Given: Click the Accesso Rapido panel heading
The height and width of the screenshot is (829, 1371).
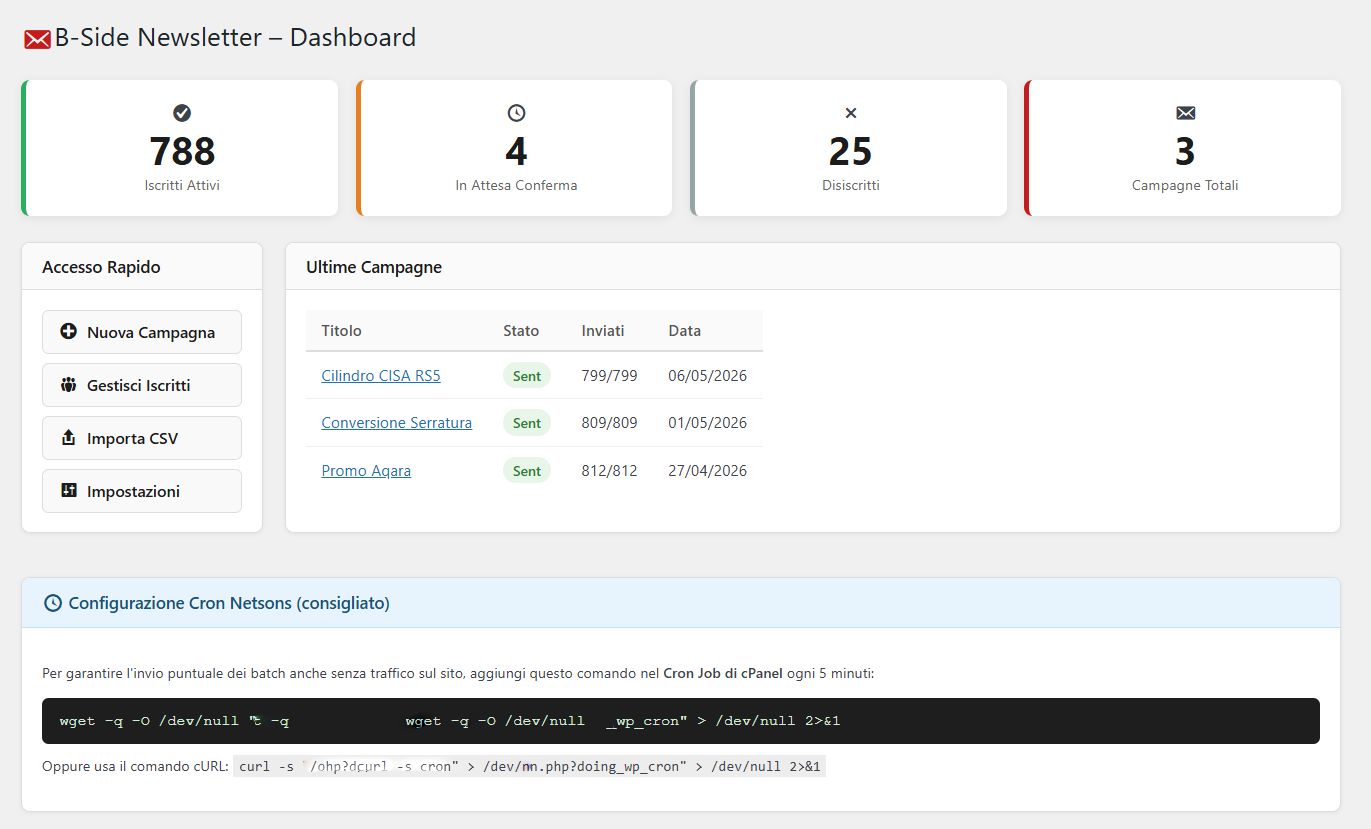Looking at the screenshot, I should click(101, 267).
